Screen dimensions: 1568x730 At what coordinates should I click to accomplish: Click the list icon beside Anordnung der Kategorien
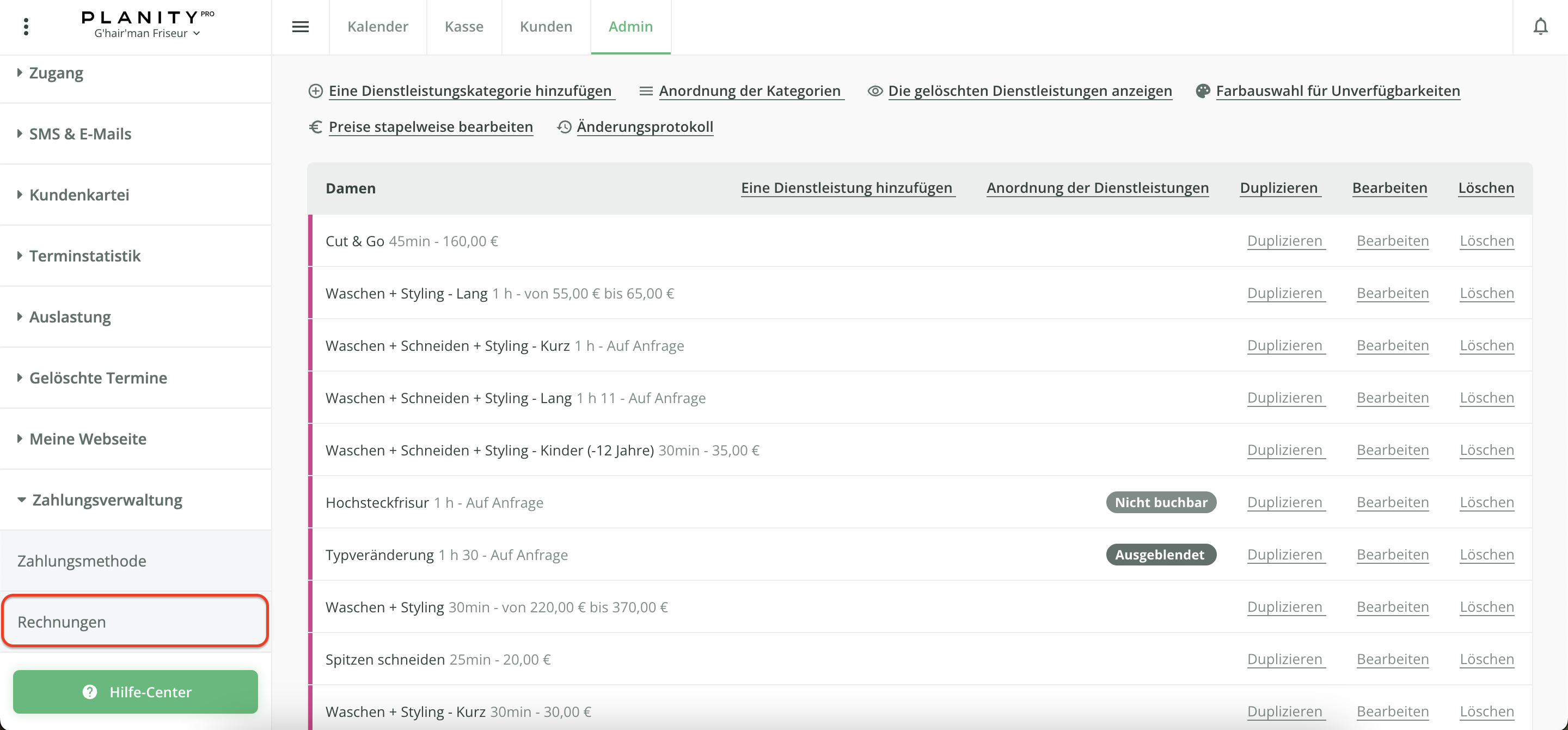(646, 91)
